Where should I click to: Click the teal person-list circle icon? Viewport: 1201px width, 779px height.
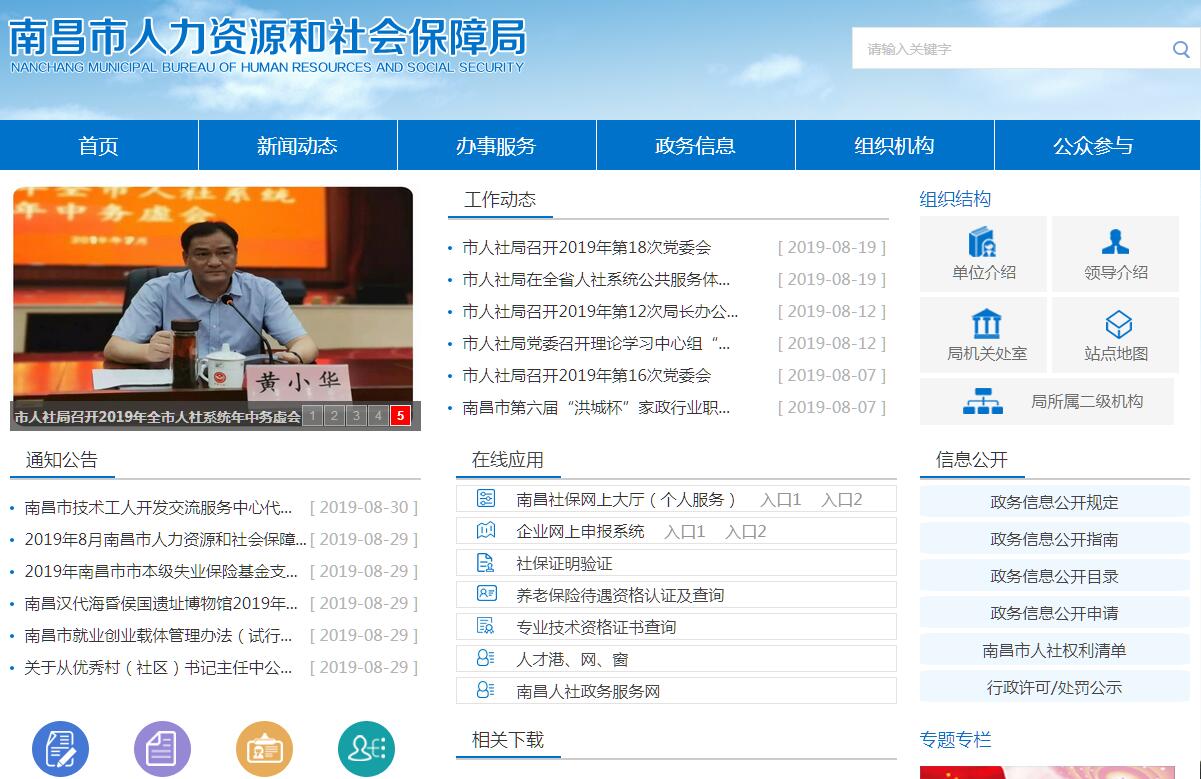tap(366, 749)
